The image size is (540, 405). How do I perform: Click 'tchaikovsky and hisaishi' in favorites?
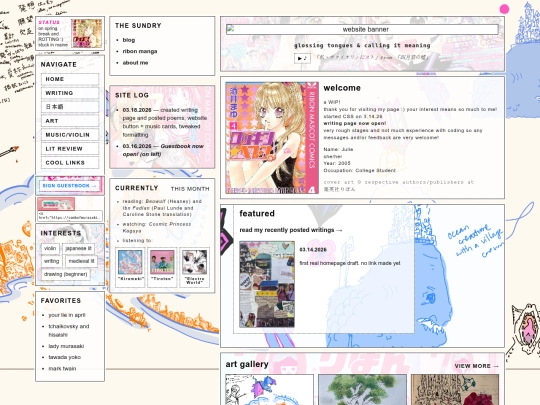tap(69, 331)
